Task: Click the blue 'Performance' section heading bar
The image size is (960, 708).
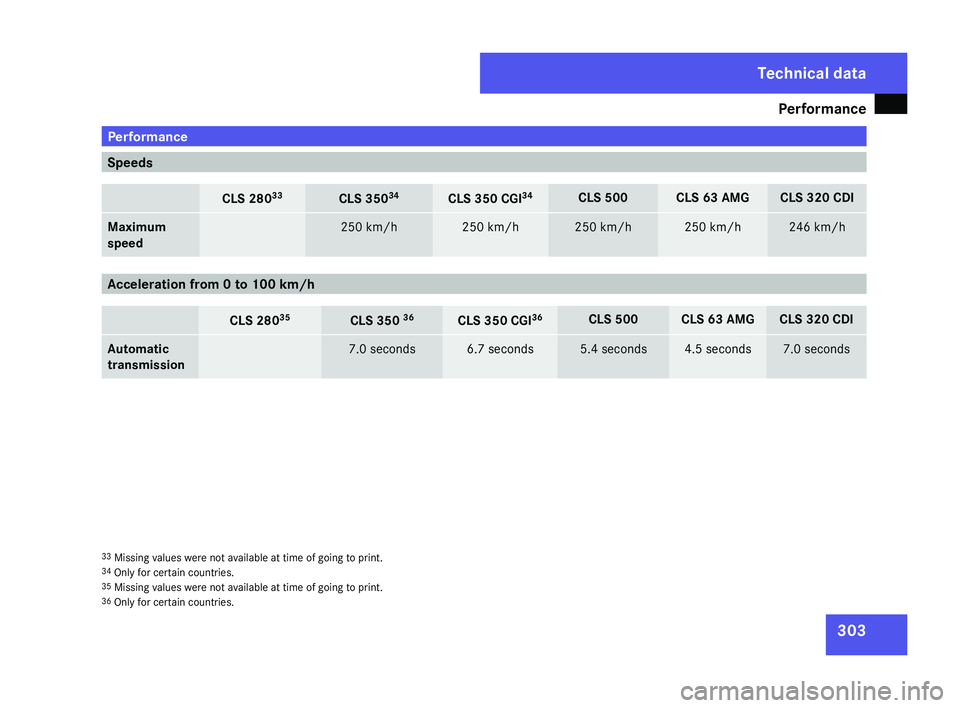Action: click(x=484, y=136)
